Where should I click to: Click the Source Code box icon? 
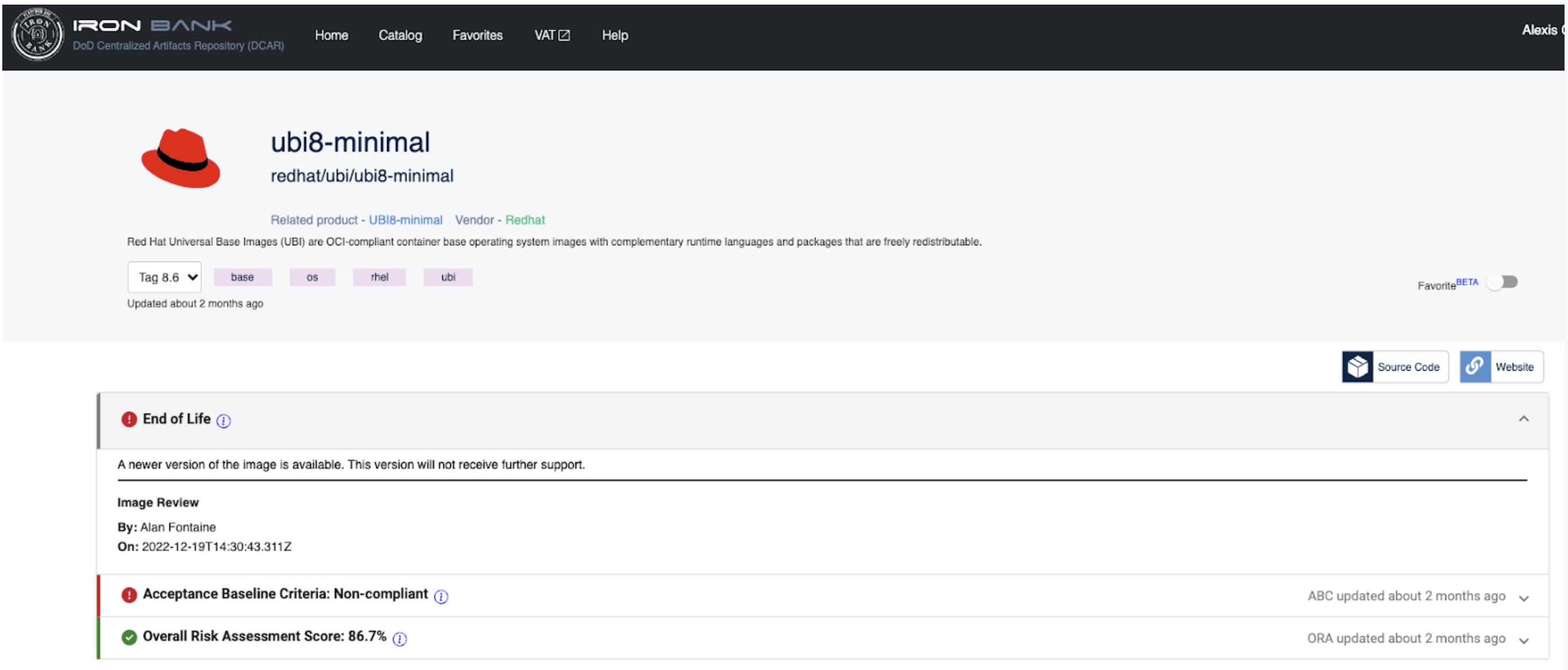tap(1357, 367)
